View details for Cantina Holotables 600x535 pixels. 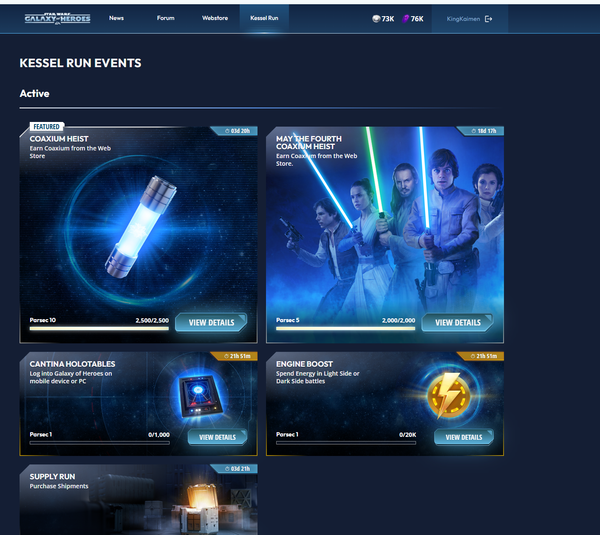coord(217,437)
